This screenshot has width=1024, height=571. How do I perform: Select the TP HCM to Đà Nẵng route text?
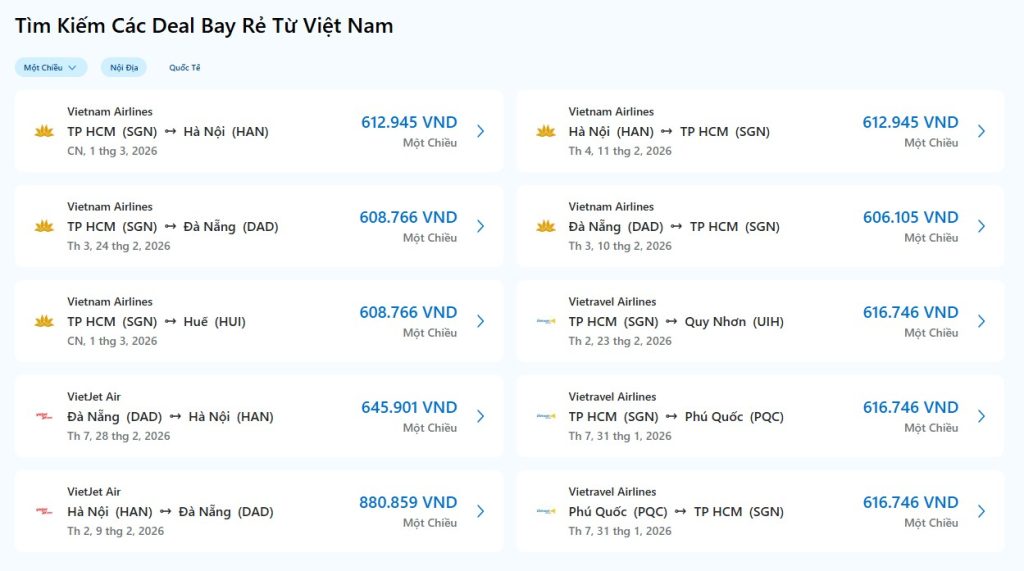click(x=173, y=227)
